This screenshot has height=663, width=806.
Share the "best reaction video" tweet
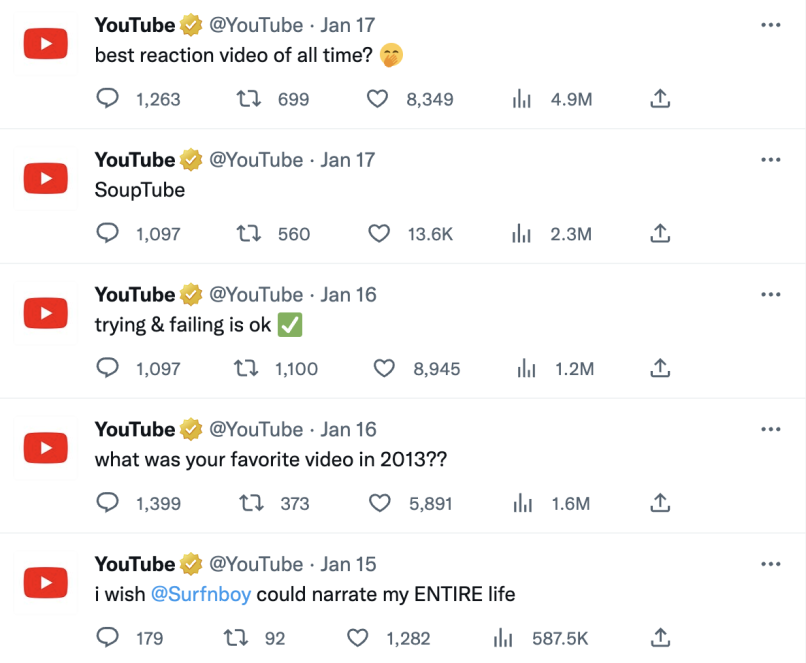(659, 99)
